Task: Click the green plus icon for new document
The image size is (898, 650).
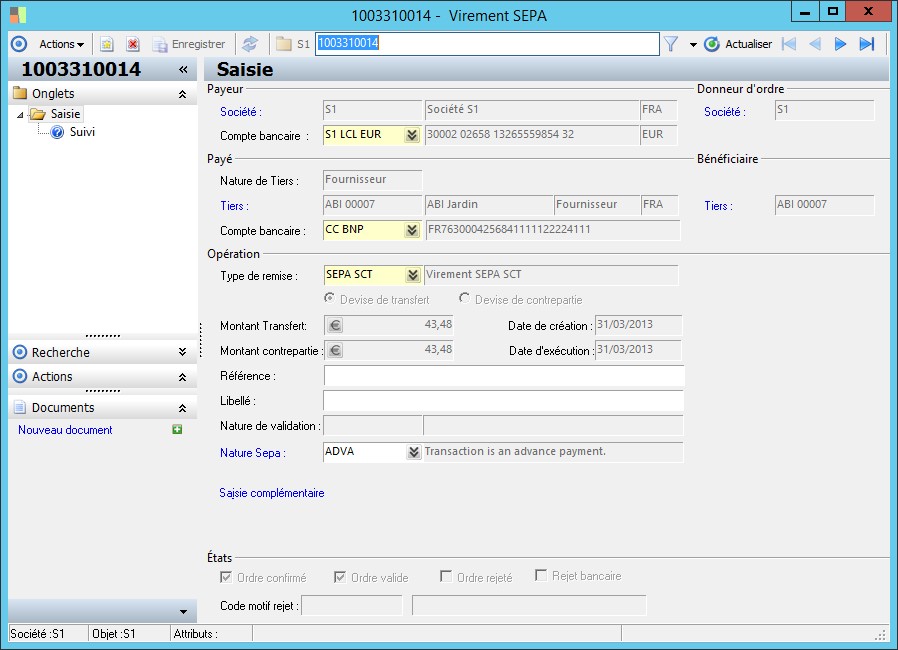Action: tap(177, 430)
